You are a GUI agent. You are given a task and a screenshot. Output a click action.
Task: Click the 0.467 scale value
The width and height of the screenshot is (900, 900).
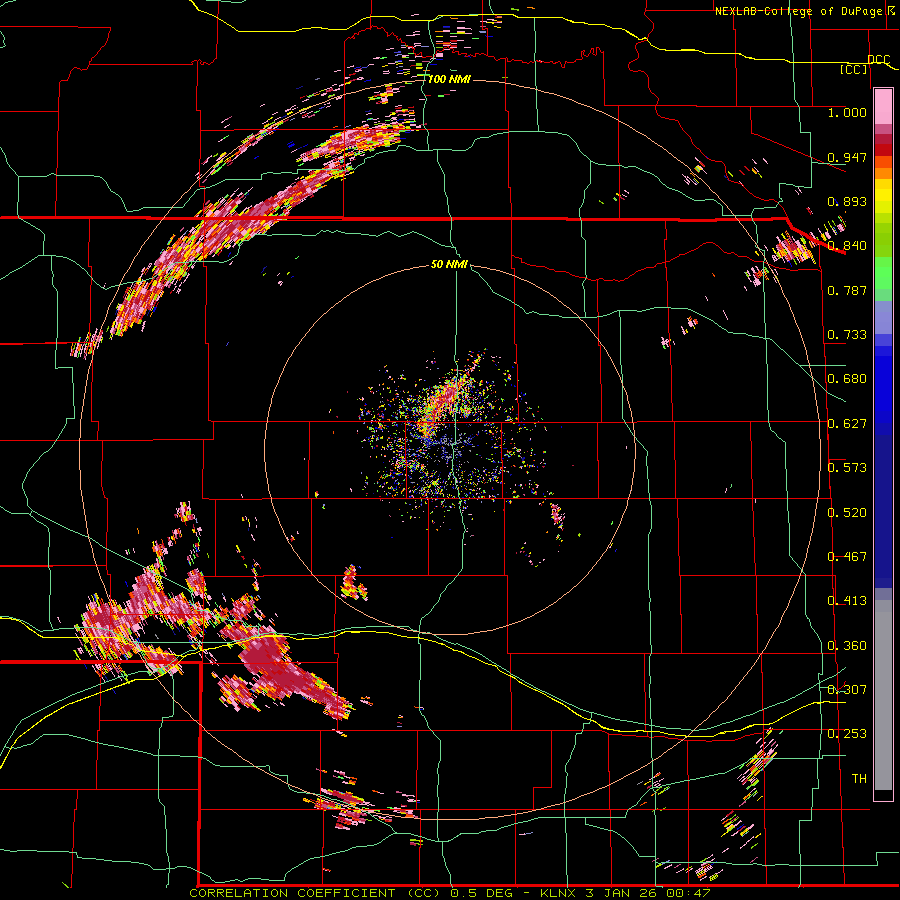847,557
